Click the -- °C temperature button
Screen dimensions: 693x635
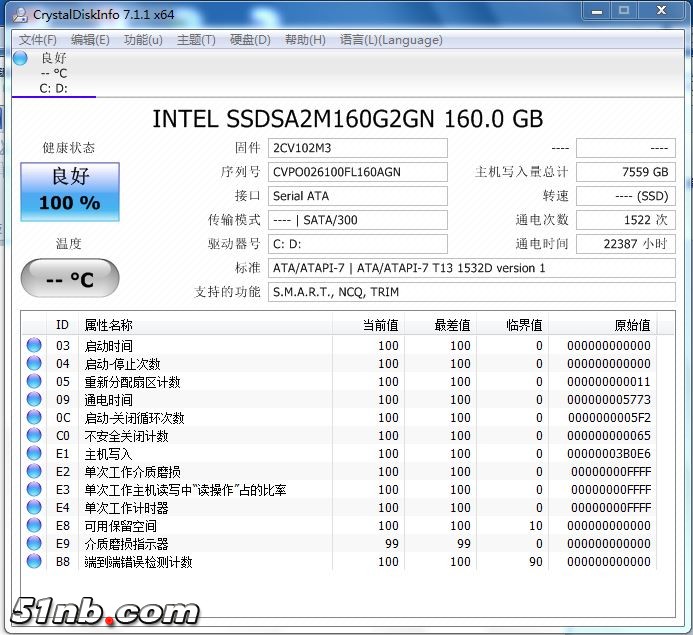point(70,279)
